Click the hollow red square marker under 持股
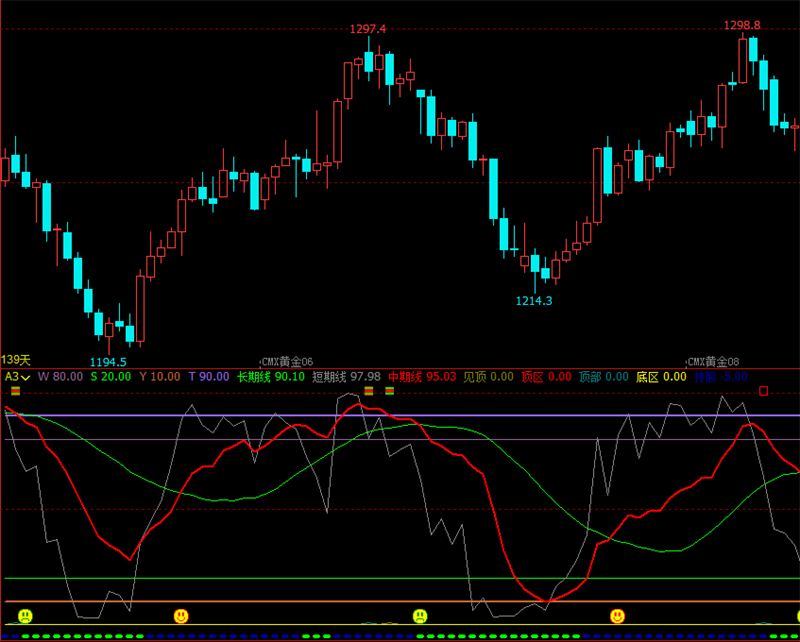Screen dimensions: 800x642 click(763, 391)
